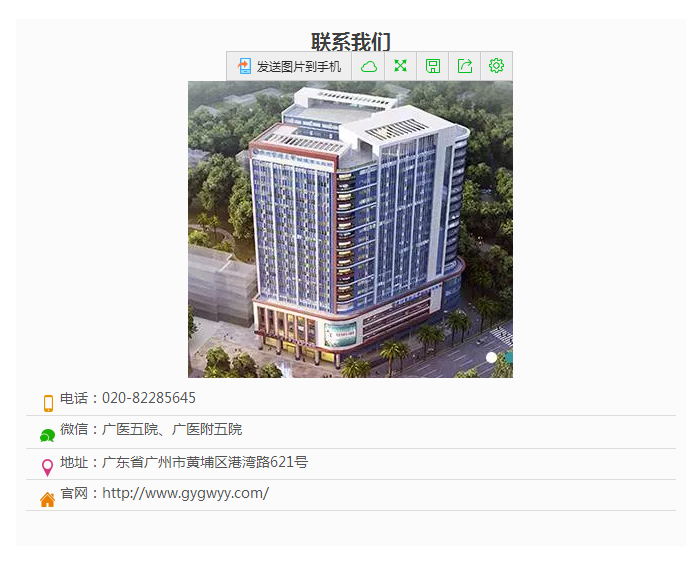Select the white carousel dot
The width and height of the screenshot is (696, 568).
[491, 358]
